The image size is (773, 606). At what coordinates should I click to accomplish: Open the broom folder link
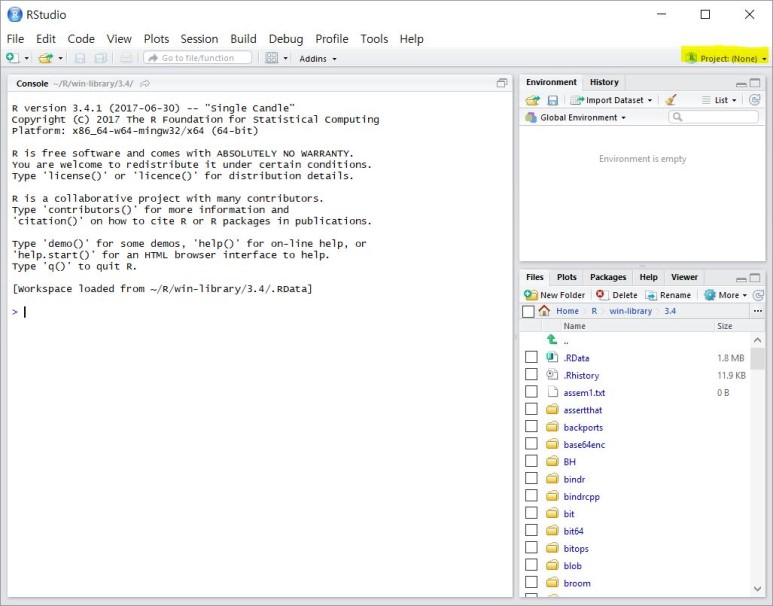(x=577, y=583)
